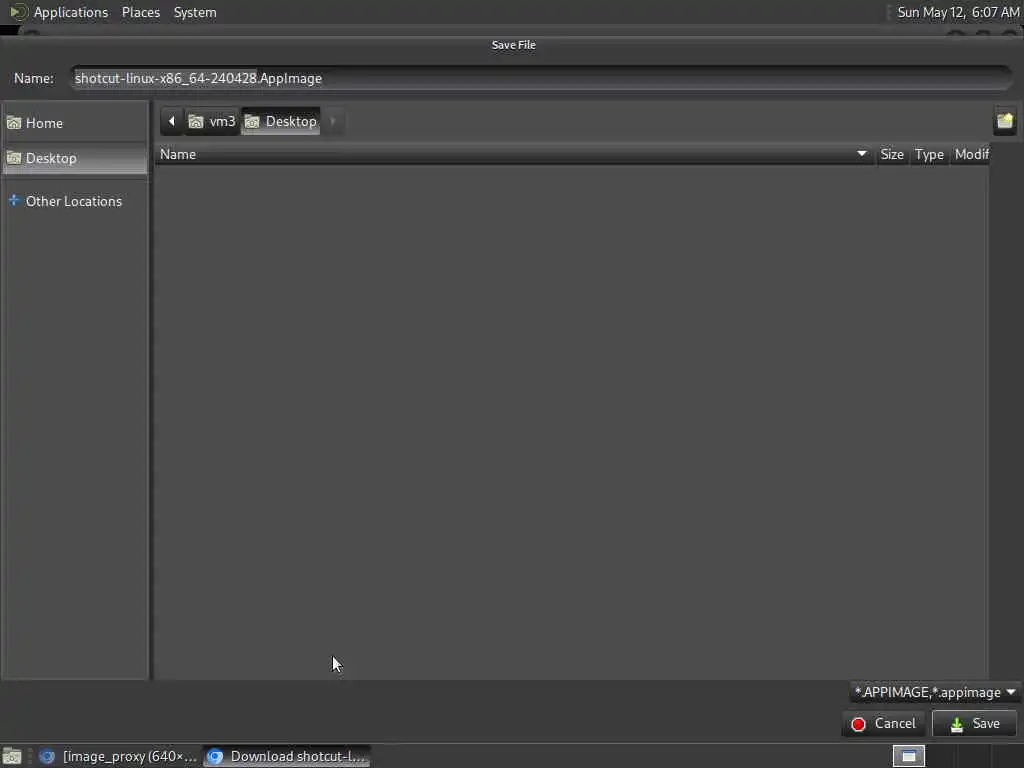Open Other Locations in sidebar
The height and width of the screenshot is (768, 1024).
point(75,201)
